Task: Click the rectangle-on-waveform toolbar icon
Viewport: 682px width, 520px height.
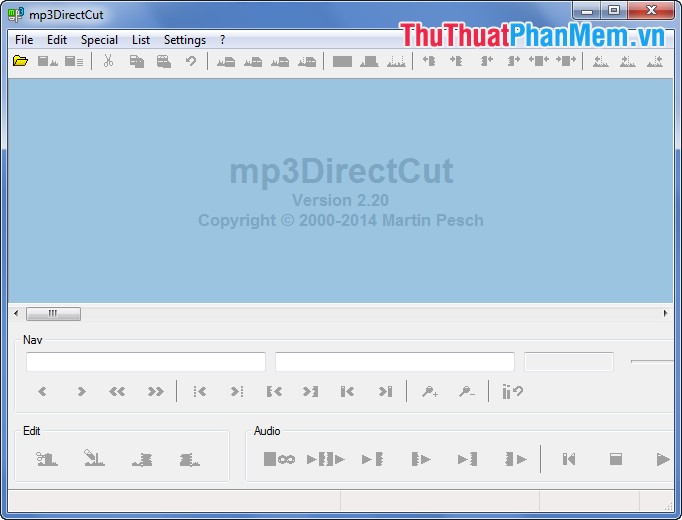Action: [369, 62]
